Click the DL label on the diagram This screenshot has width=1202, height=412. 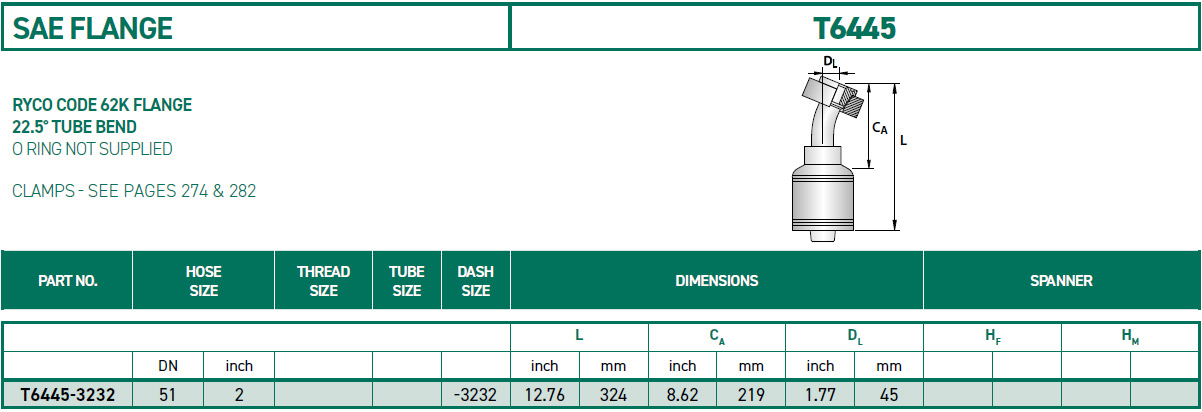coord(829,62)
